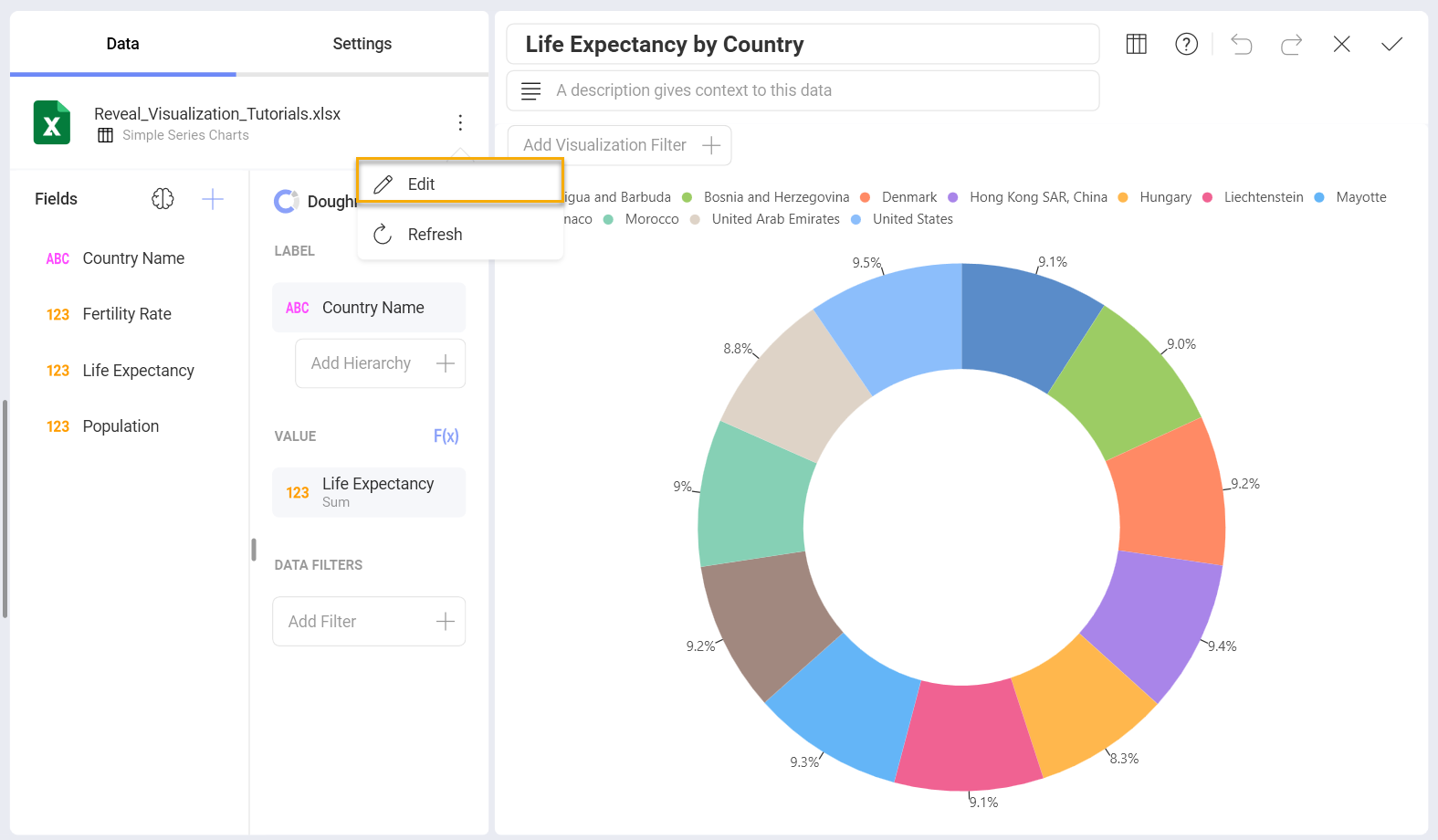The image size is (1438, 840).
Task: Click the description field
Action: tap(803, 90)
